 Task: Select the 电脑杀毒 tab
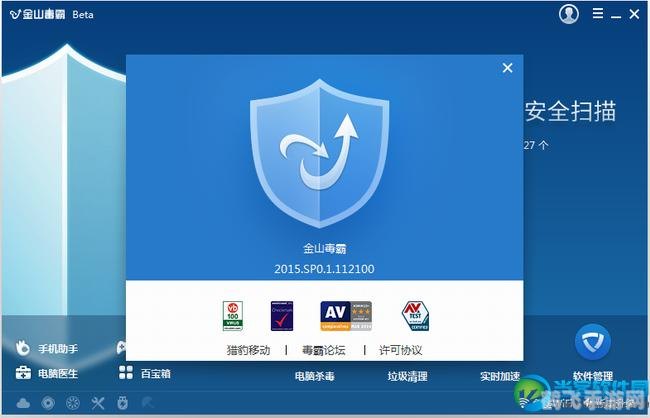pos(315,376)
